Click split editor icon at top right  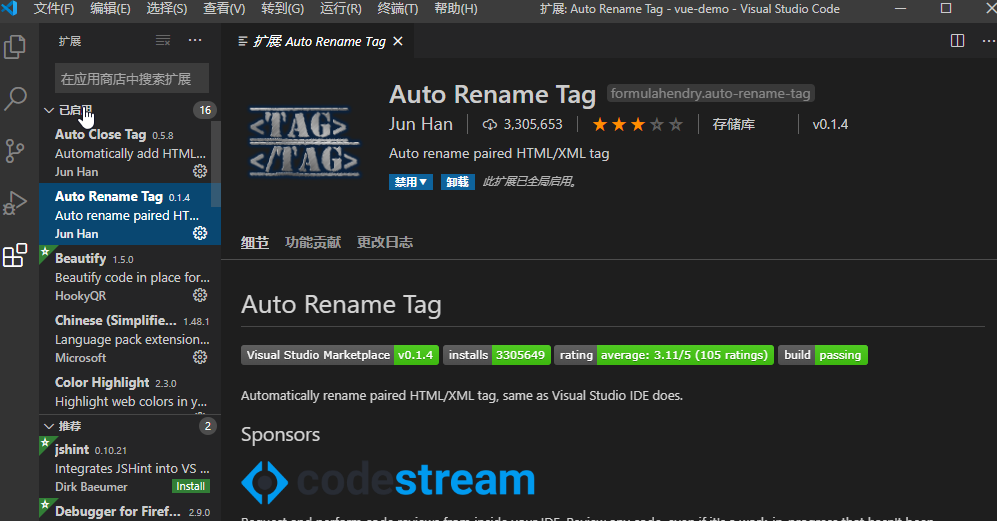tap(957, 41)
